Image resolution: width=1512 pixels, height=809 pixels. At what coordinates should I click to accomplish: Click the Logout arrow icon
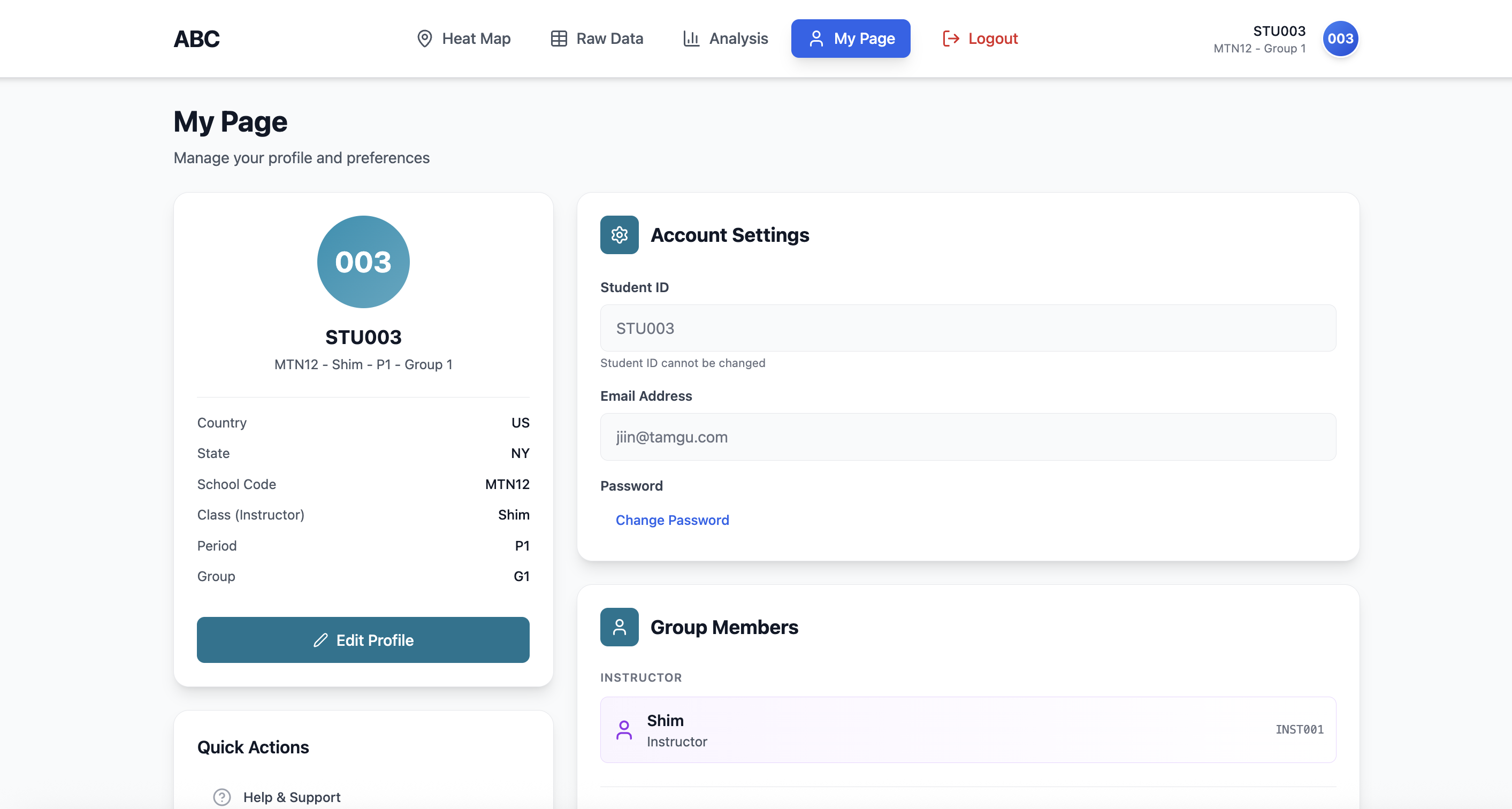click(950, 39)
